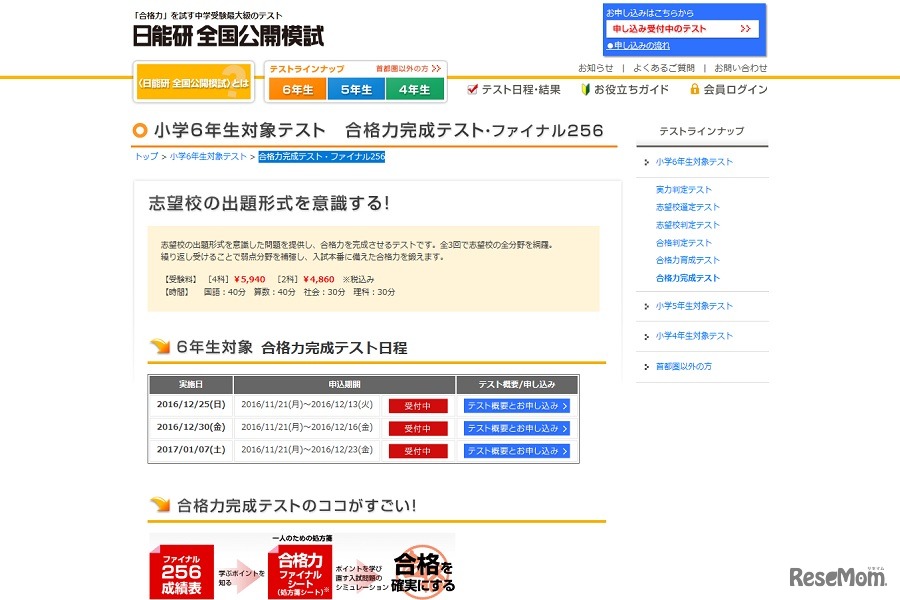Click the 日能研 全国公開模試 site logo
Screen dimensions: 900x600
(x=228, y=36)
